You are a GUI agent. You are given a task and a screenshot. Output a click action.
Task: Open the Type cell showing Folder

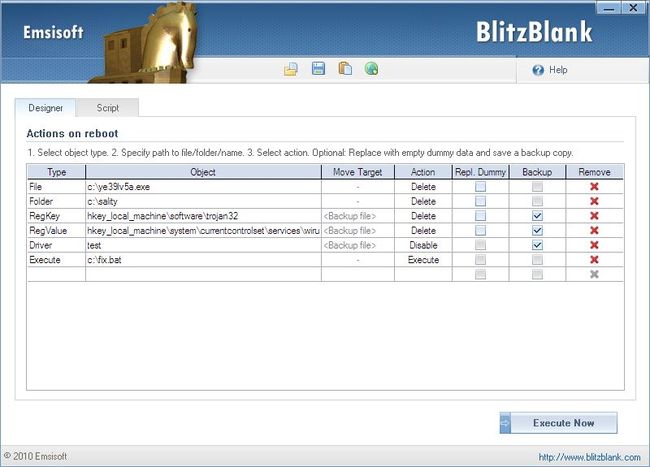56,201
